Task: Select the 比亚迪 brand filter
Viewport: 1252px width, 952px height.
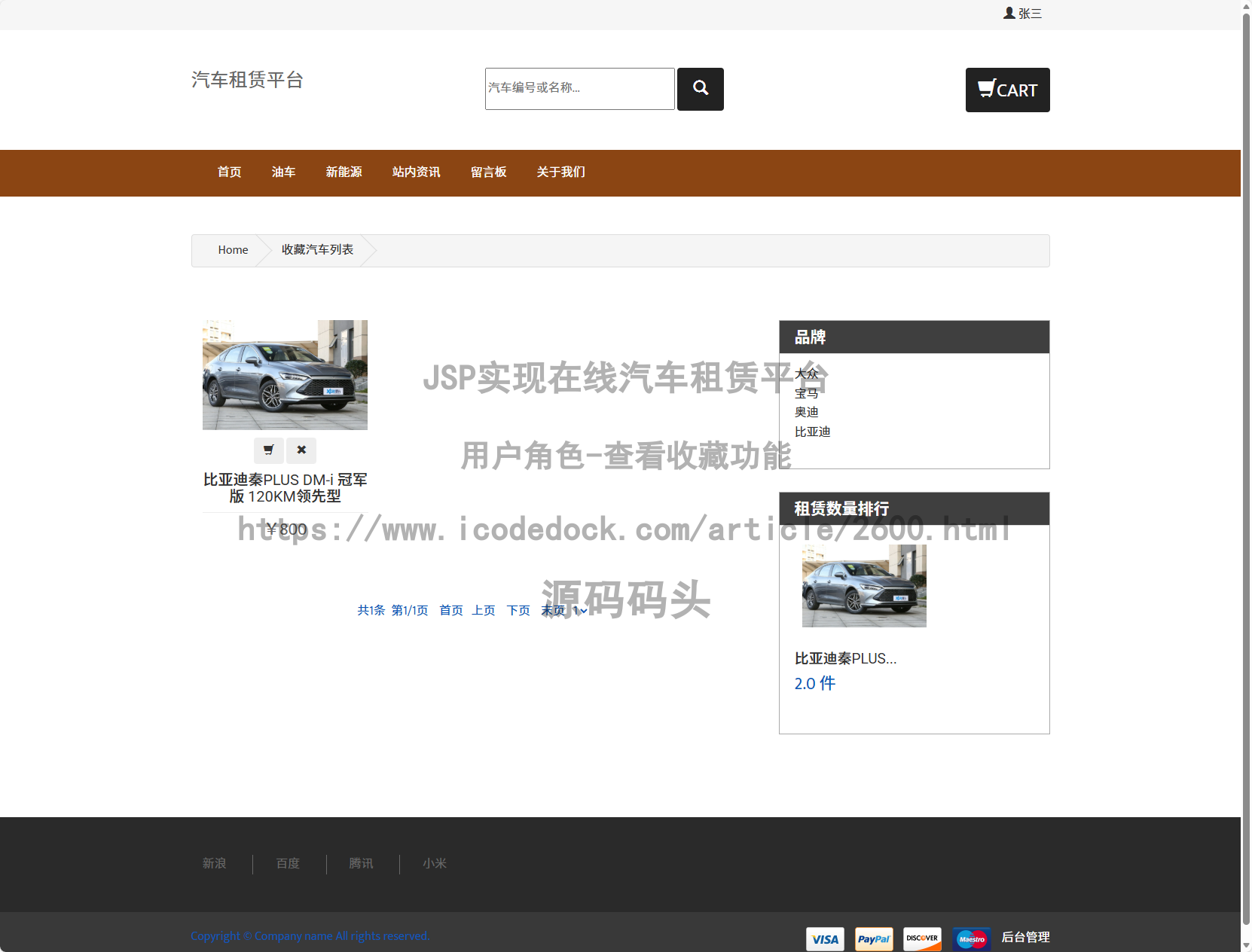Action: pos(813,432)
